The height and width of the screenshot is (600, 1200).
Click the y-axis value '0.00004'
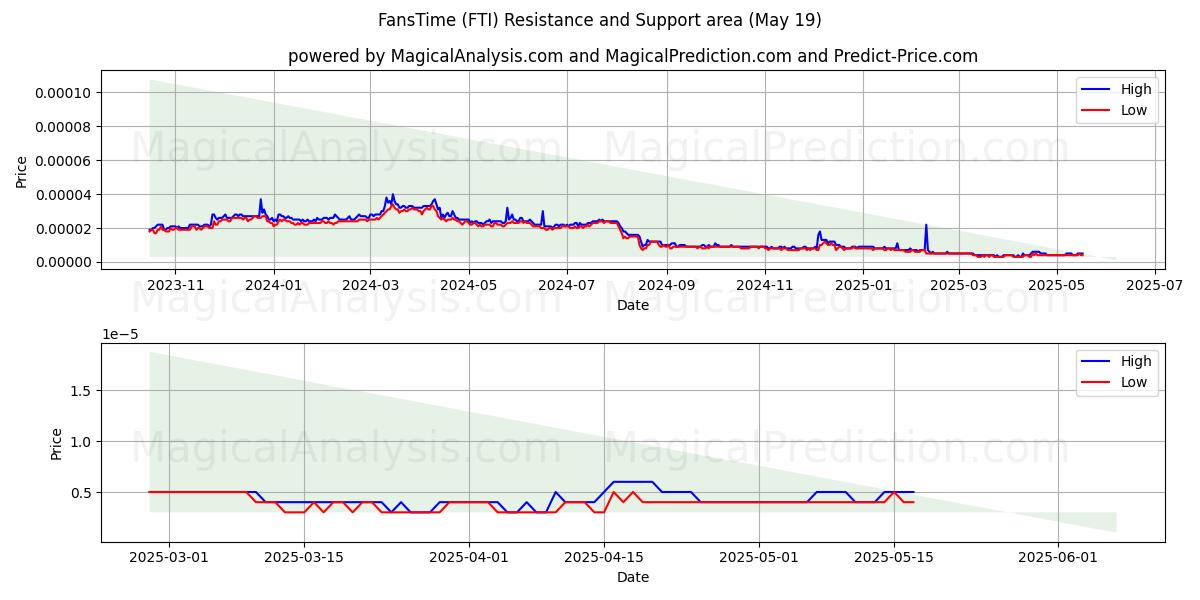point(63,195)
